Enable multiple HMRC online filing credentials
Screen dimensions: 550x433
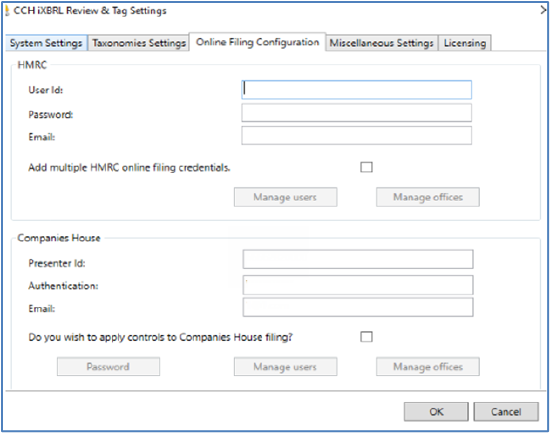[x=366, y=167]
